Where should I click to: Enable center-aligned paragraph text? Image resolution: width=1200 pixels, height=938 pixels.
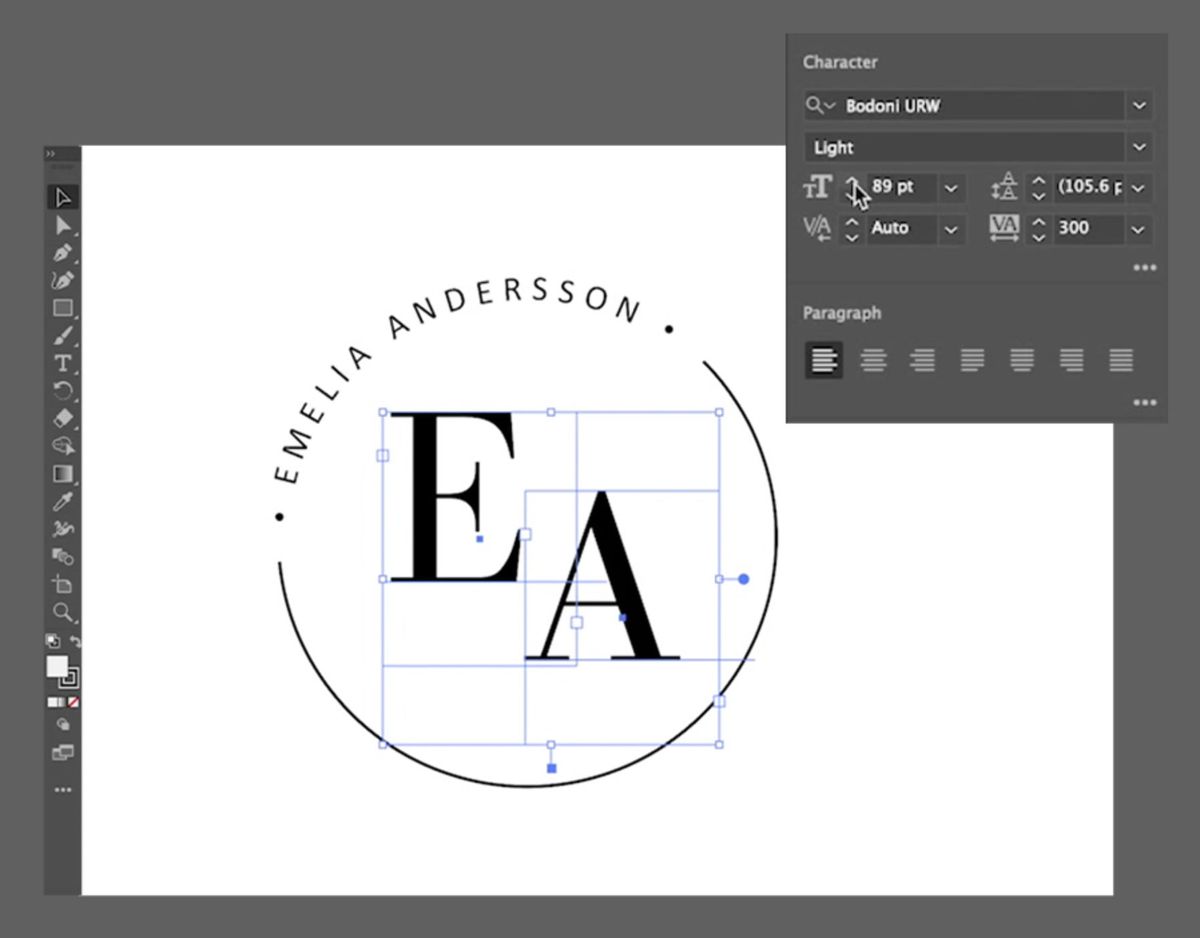[873, 360]
